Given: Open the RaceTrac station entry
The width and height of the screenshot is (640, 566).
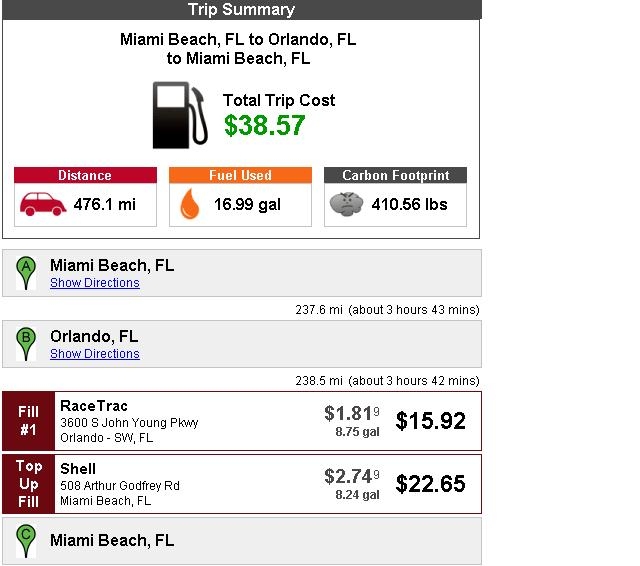Looking at the screenshot, I should click(x=93, y=406).
